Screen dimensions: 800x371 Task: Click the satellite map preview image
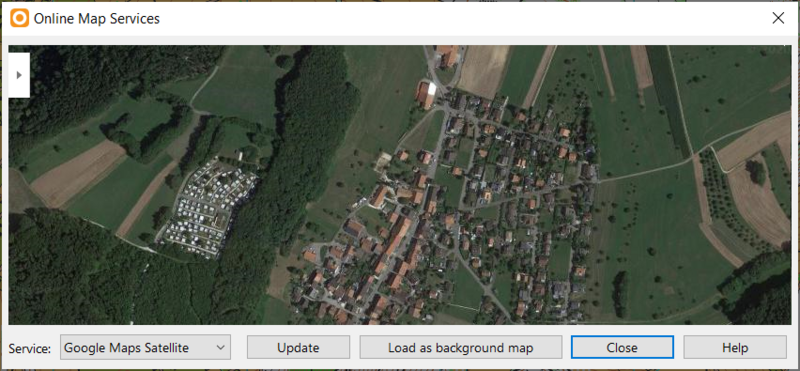(x=399, y=185)
